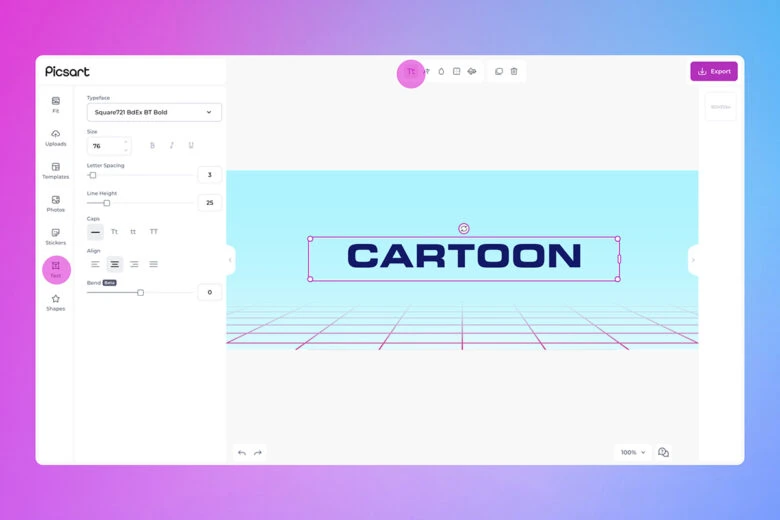Click the Bend slider handle
Viewport: 780px width, 520px height.
[x=141, y=293]
